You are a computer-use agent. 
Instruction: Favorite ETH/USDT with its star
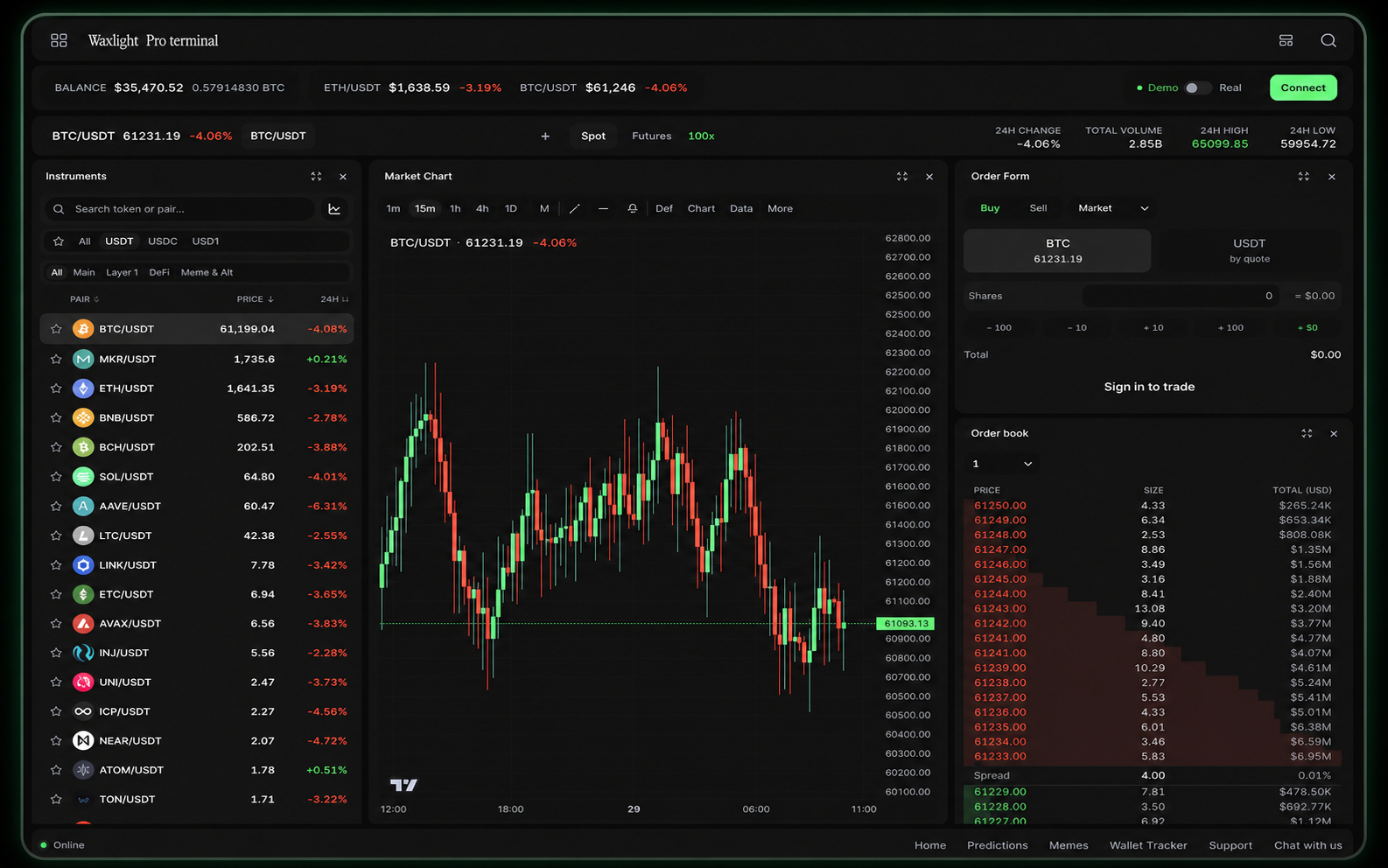tap(56, 388)
